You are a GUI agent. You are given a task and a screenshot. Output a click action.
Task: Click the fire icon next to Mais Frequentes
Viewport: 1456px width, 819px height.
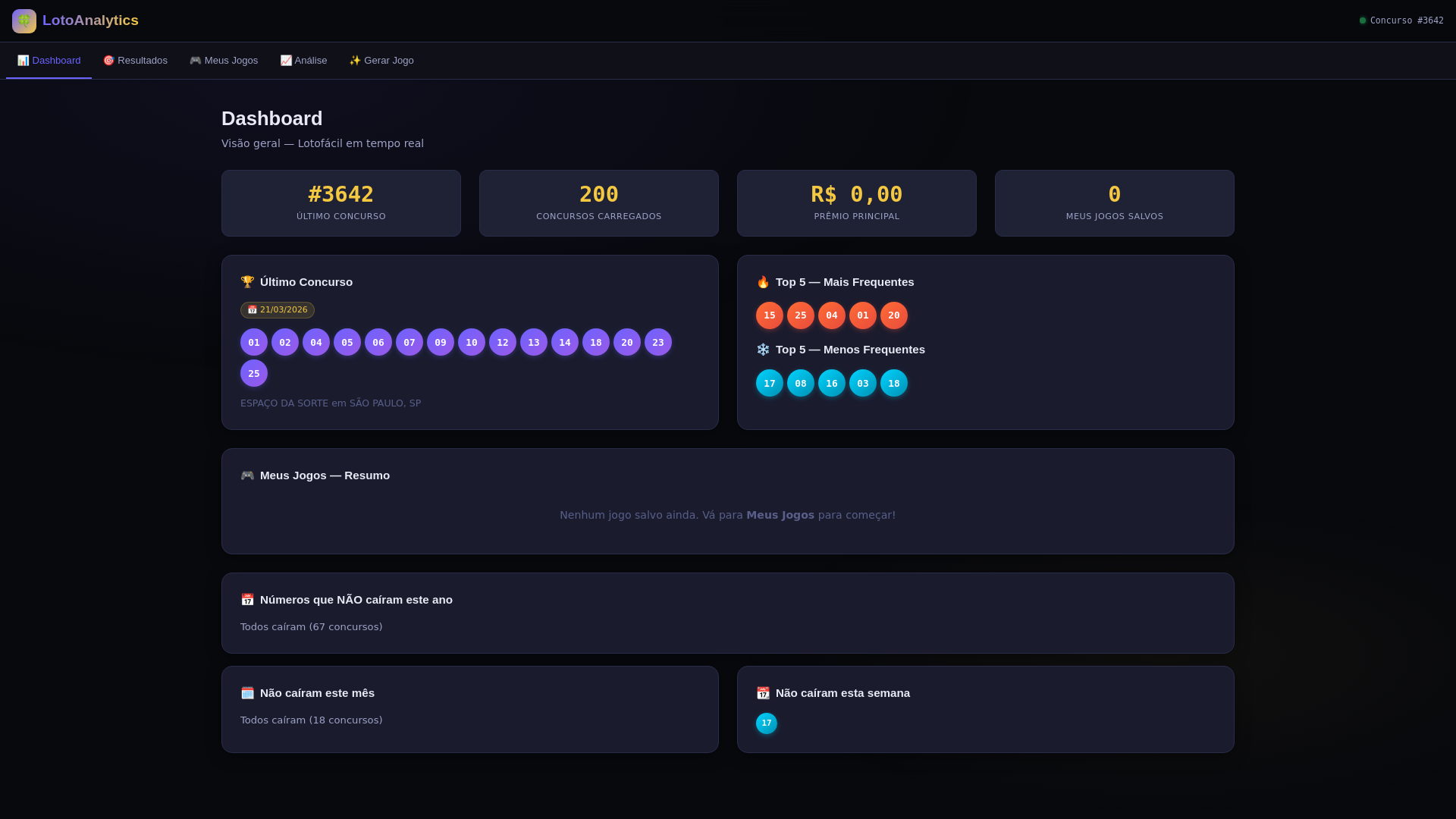pos(763,282)
